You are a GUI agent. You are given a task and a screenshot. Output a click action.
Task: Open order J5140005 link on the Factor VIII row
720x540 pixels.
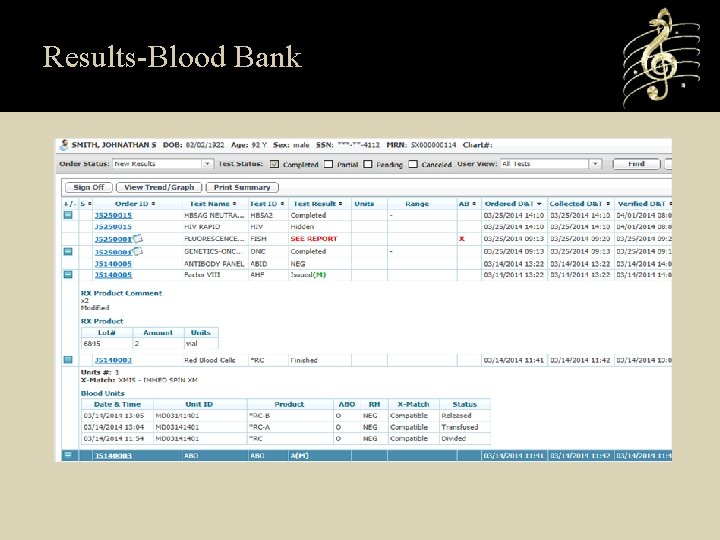tap(113, 275)
